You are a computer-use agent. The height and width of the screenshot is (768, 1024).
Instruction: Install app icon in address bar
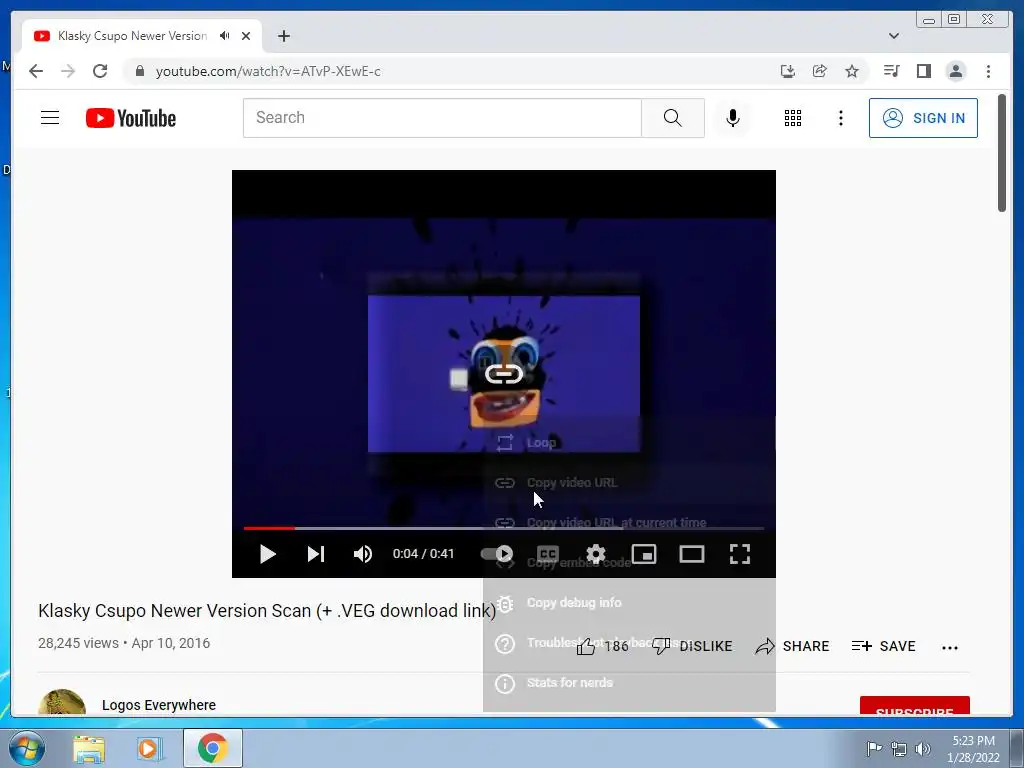pos(788,71)
